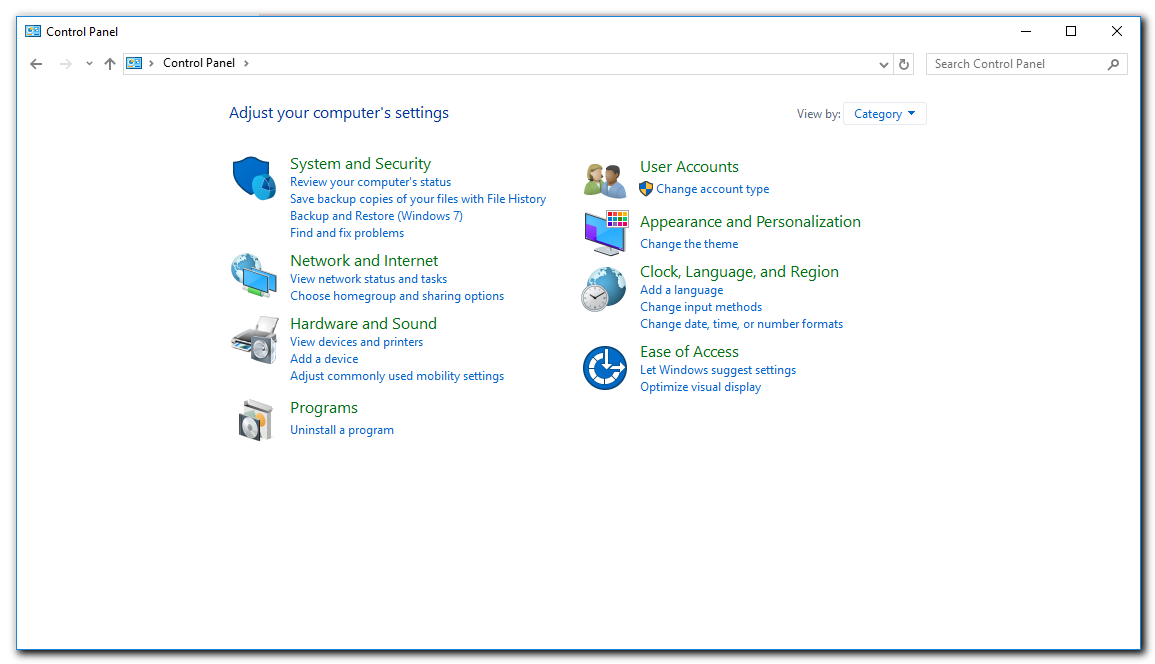Viewport: 1155px width, 664px height.
Task: Open Appearance and Personalization monitor icon
Action: click(605, 232)
